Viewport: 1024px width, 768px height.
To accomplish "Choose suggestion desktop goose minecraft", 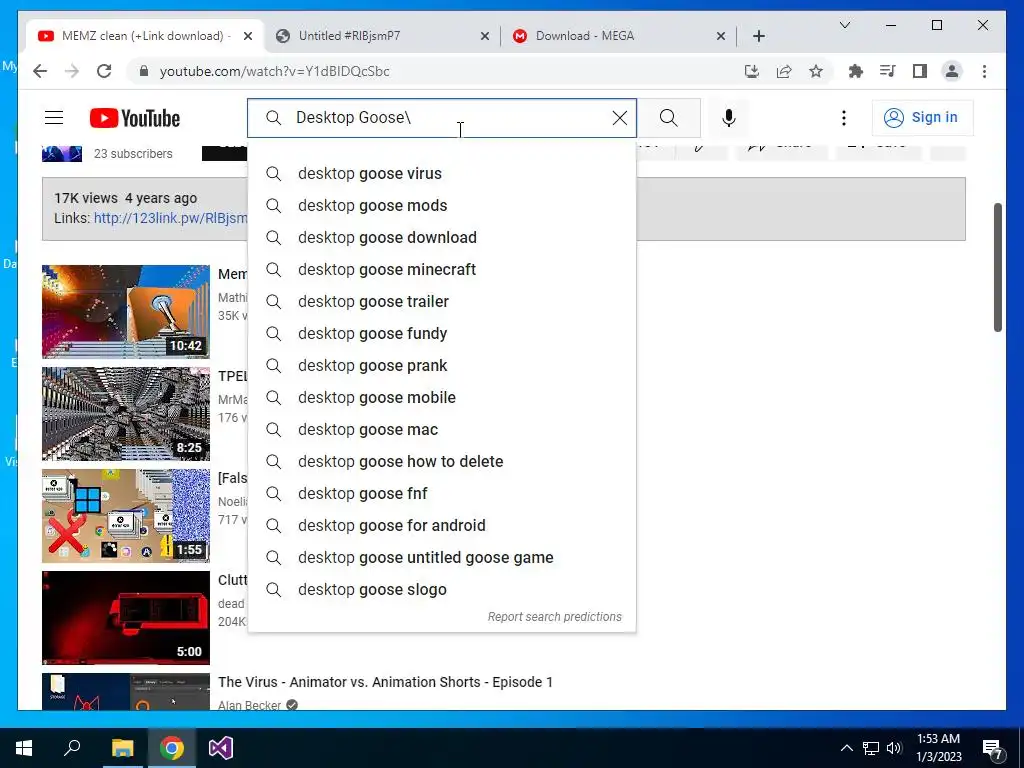I will coord(442,269).
